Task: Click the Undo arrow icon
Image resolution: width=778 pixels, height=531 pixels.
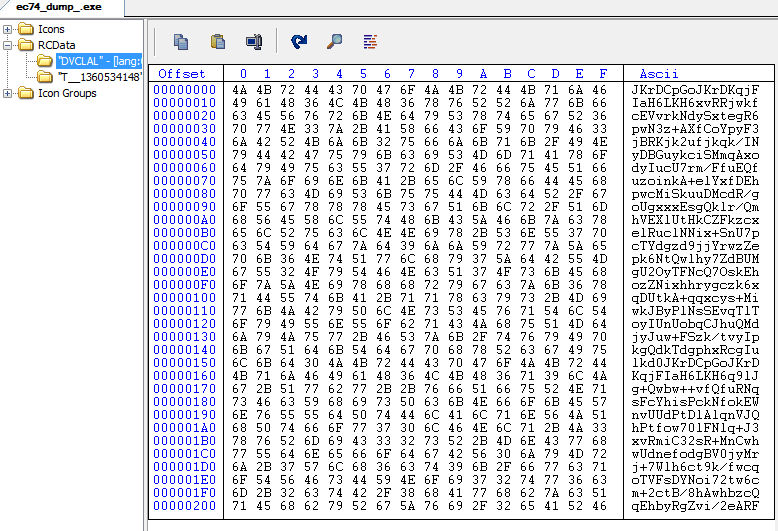Action: tap(299, 41)
